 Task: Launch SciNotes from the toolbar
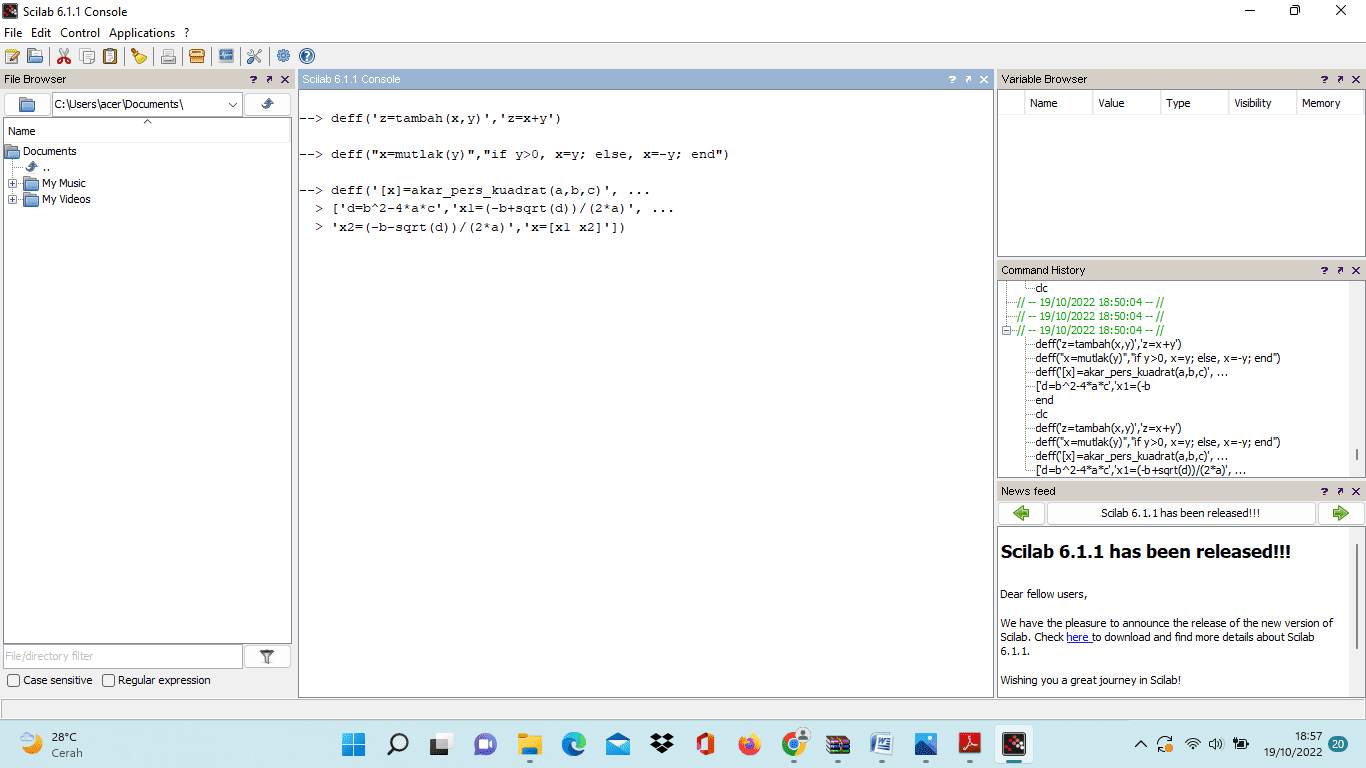[x=12, y=56]
